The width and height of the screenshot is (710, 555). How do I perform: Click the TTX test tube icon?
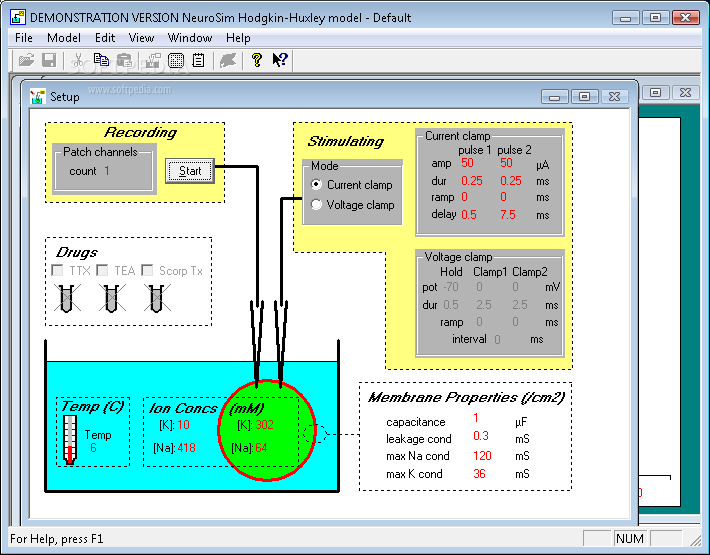[x=67, y=298]
